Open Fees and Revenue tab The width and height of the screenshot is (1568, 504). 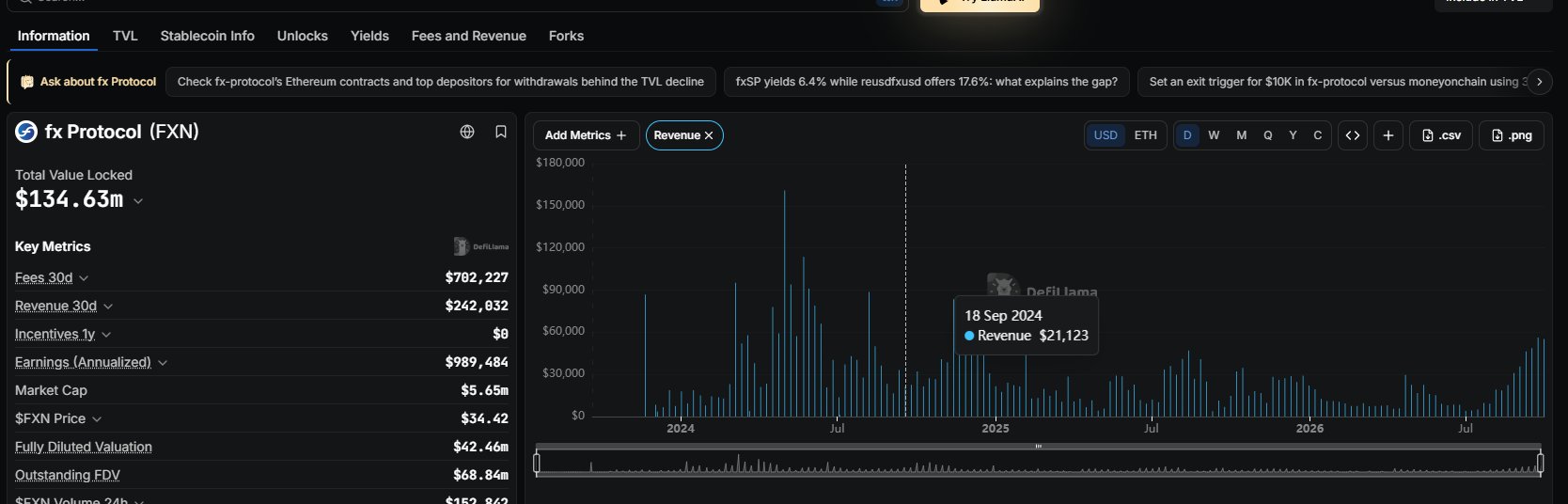point(469,36)
